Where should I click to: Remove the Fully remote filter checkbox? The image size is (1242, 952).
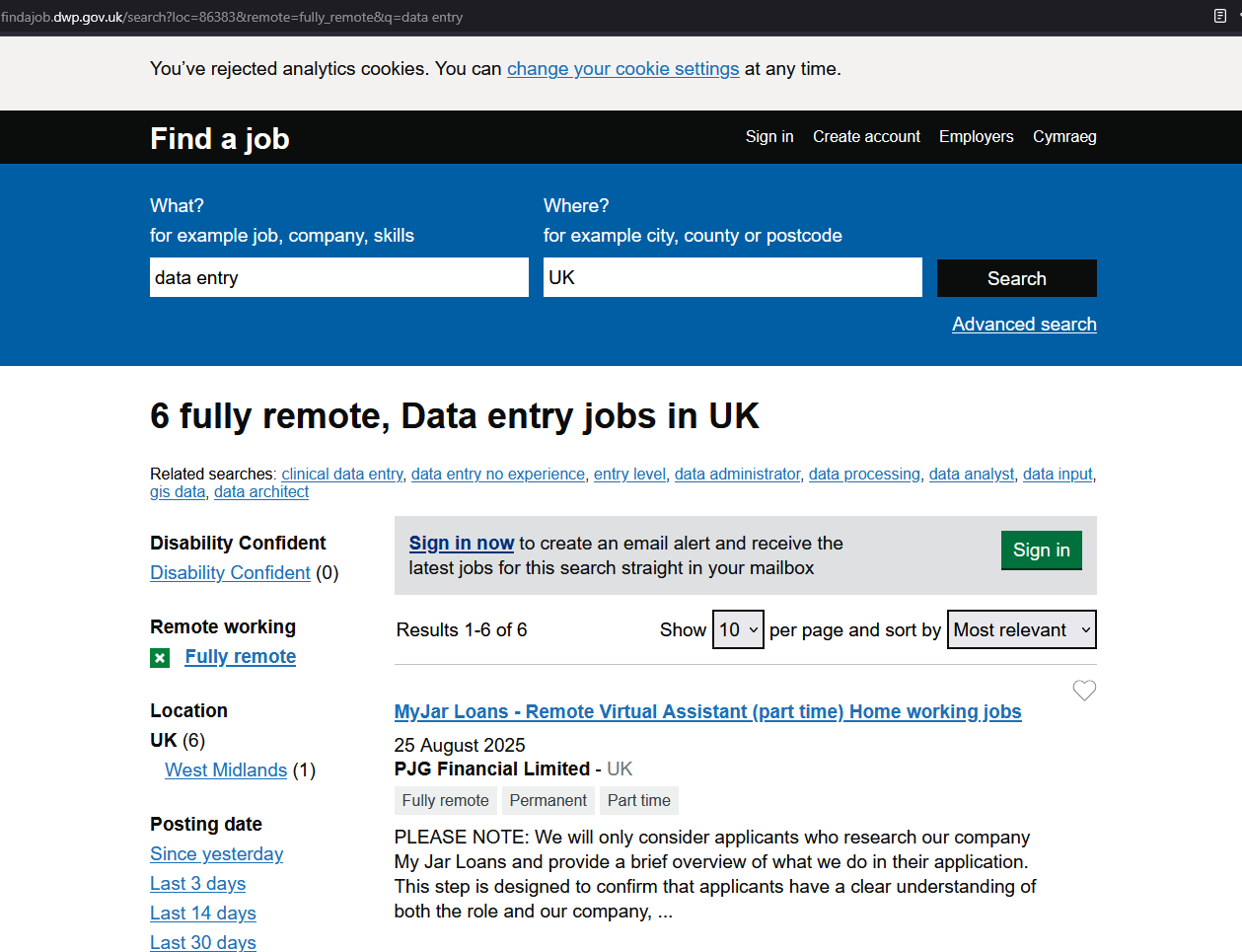click(x=160, y=658)
